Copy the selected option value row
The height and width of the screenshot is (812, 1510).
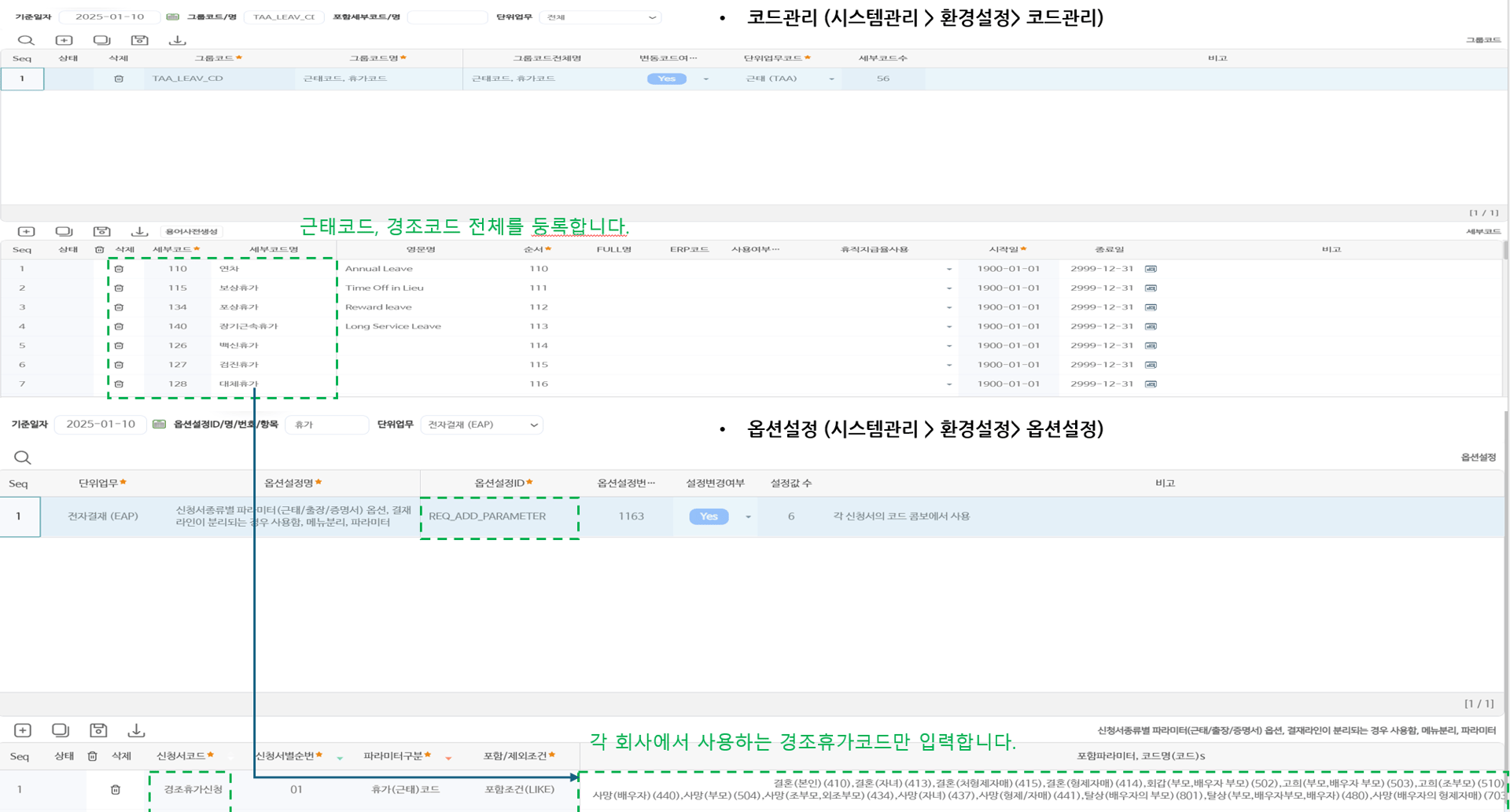(61, 730)
